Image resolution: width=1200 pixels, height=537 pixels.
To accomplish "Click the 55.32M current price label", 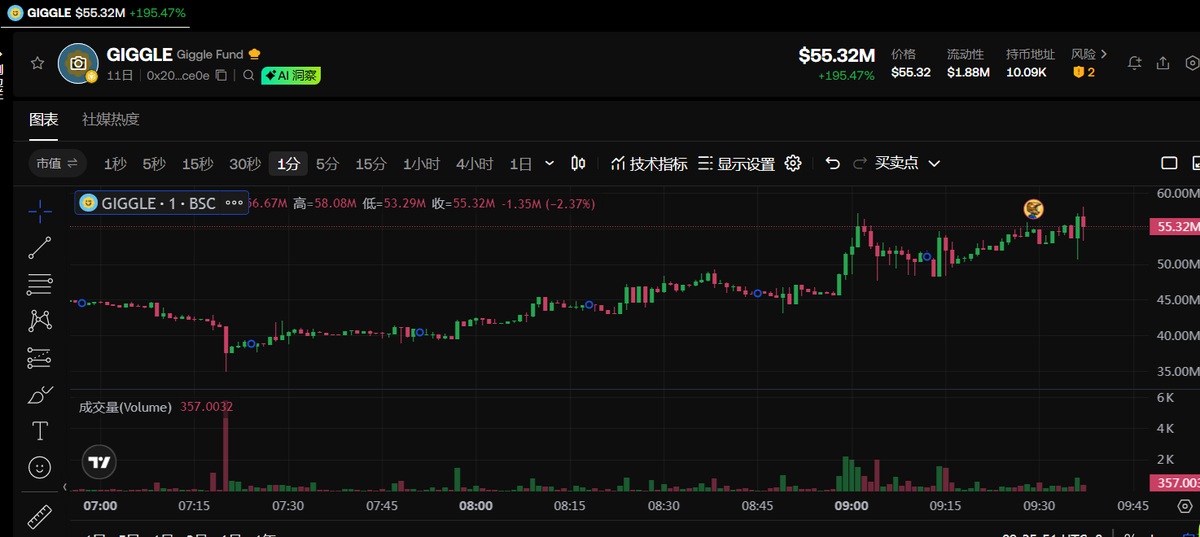I will 1176,227.
